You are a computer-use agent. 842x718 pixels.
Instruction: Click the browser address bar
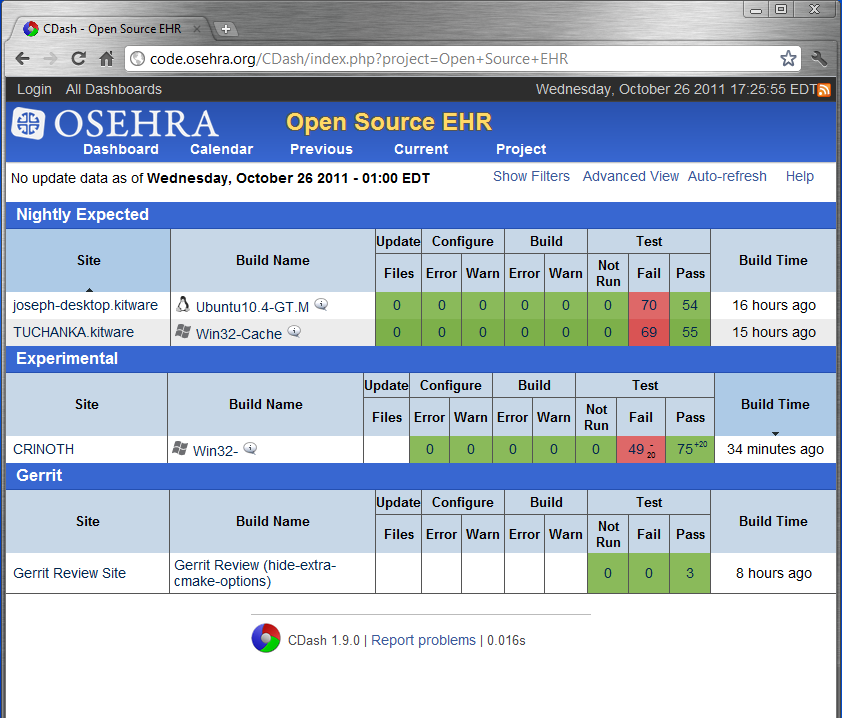point(450,59)
